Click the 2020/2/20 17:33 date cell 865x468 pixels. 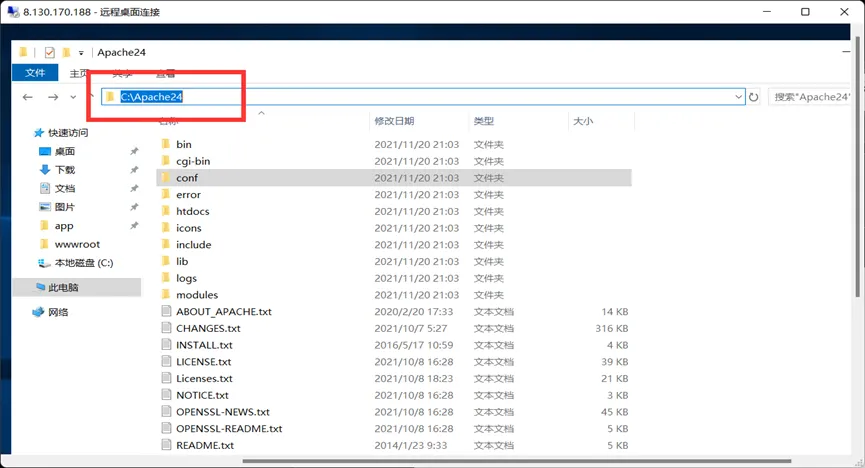414,312
